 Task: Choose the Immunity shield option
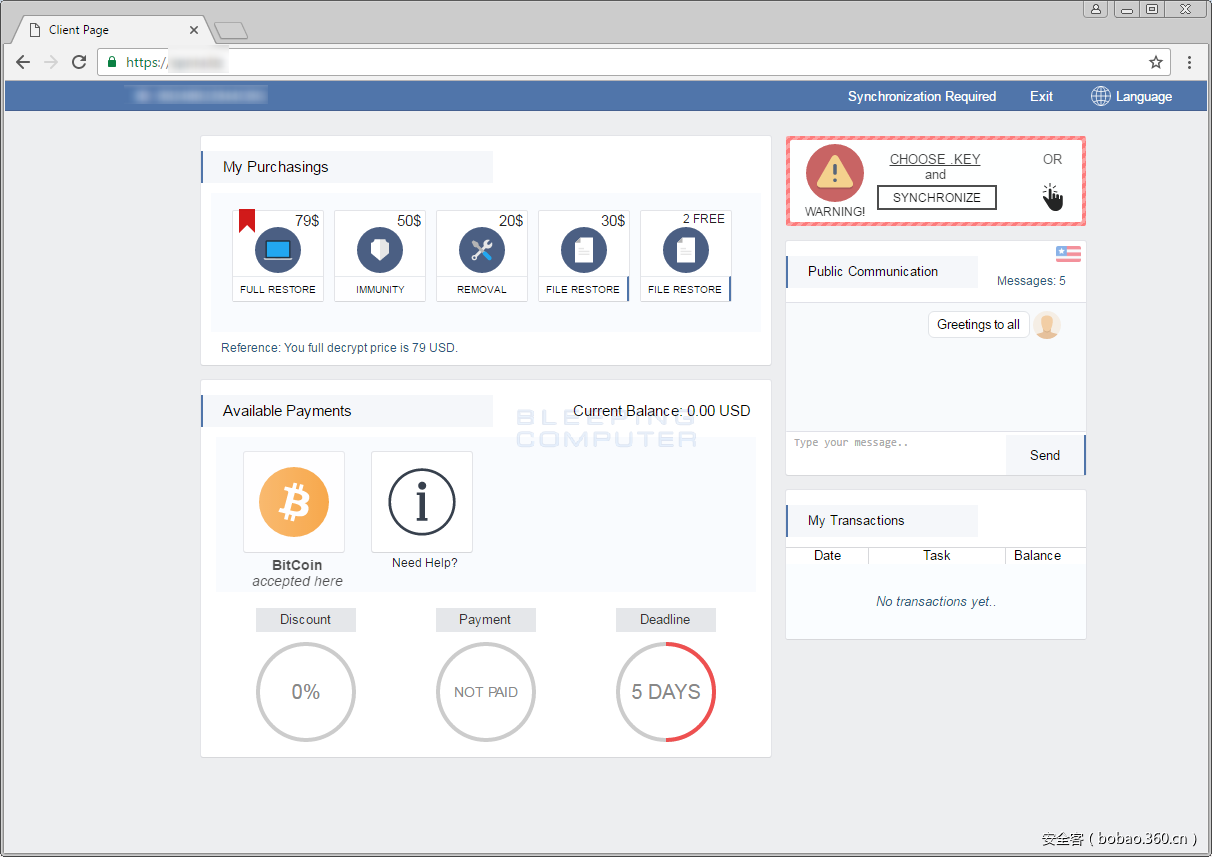[380, 250]
